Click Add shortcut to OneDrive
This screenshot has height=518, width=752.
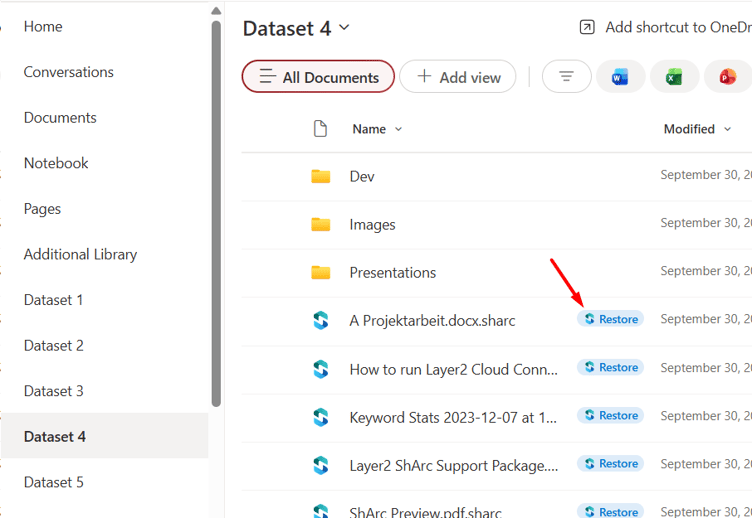tap(666, 28)
